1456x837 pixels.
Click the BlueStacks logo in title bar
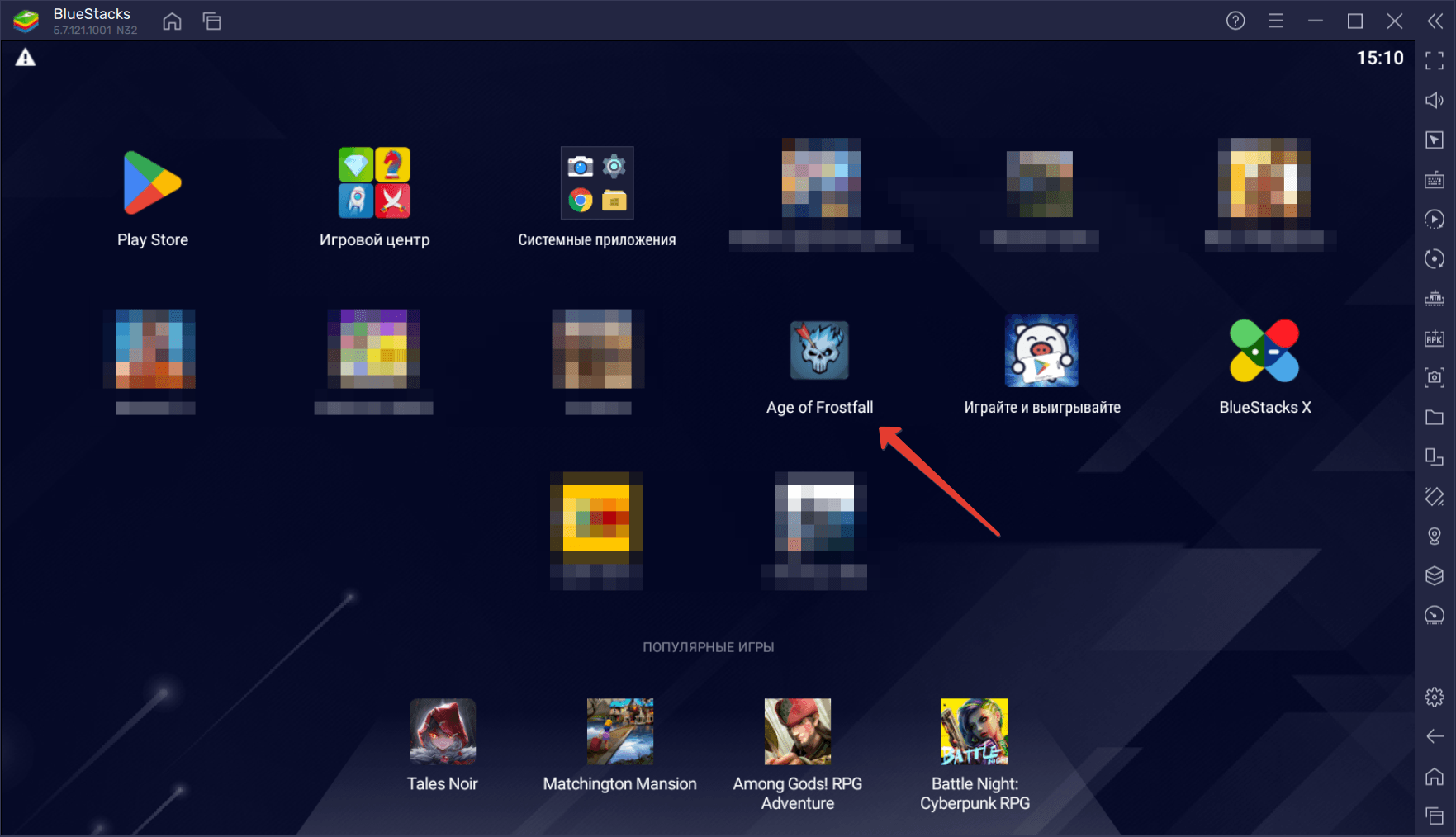tap(26, 21)
